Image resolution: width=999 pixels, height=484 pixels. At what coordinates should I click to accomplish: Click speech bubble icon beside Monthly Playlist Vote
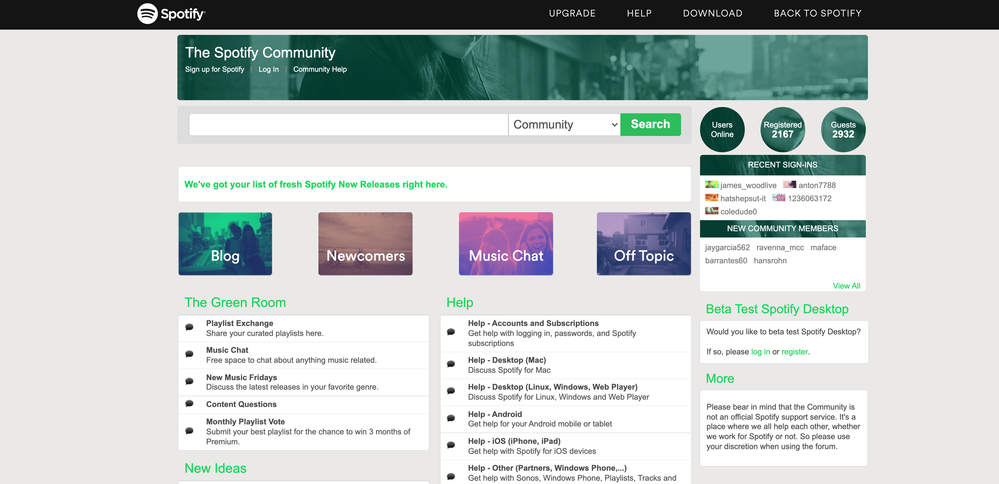coord(189,431)
